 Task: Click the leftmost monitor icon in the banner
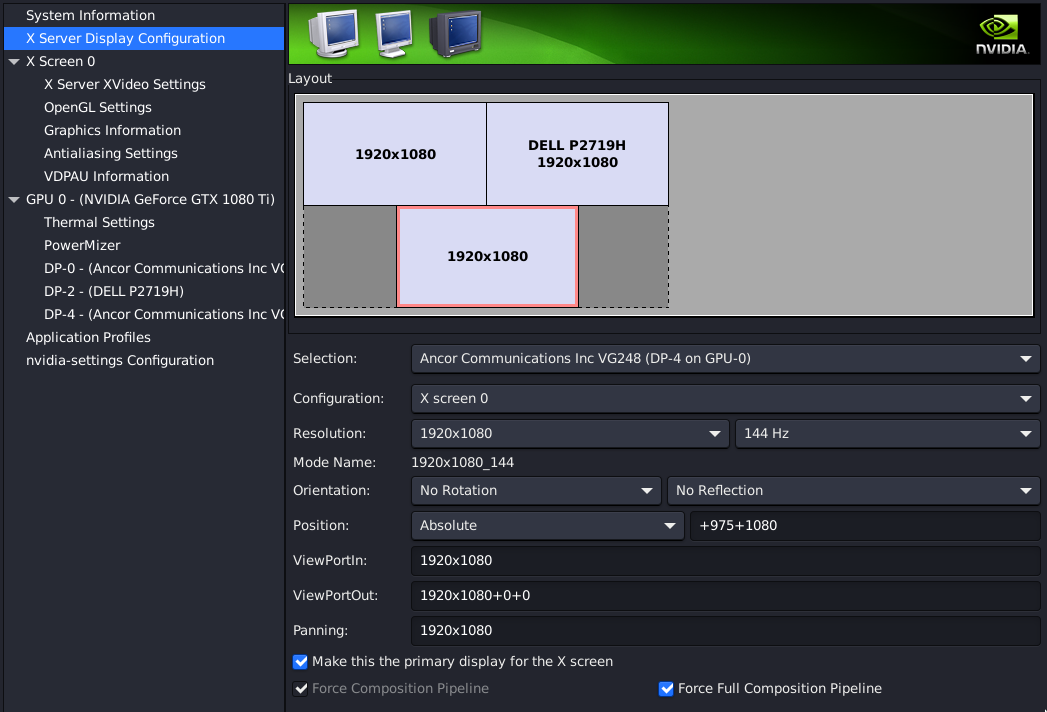click(x=332, y=34)
